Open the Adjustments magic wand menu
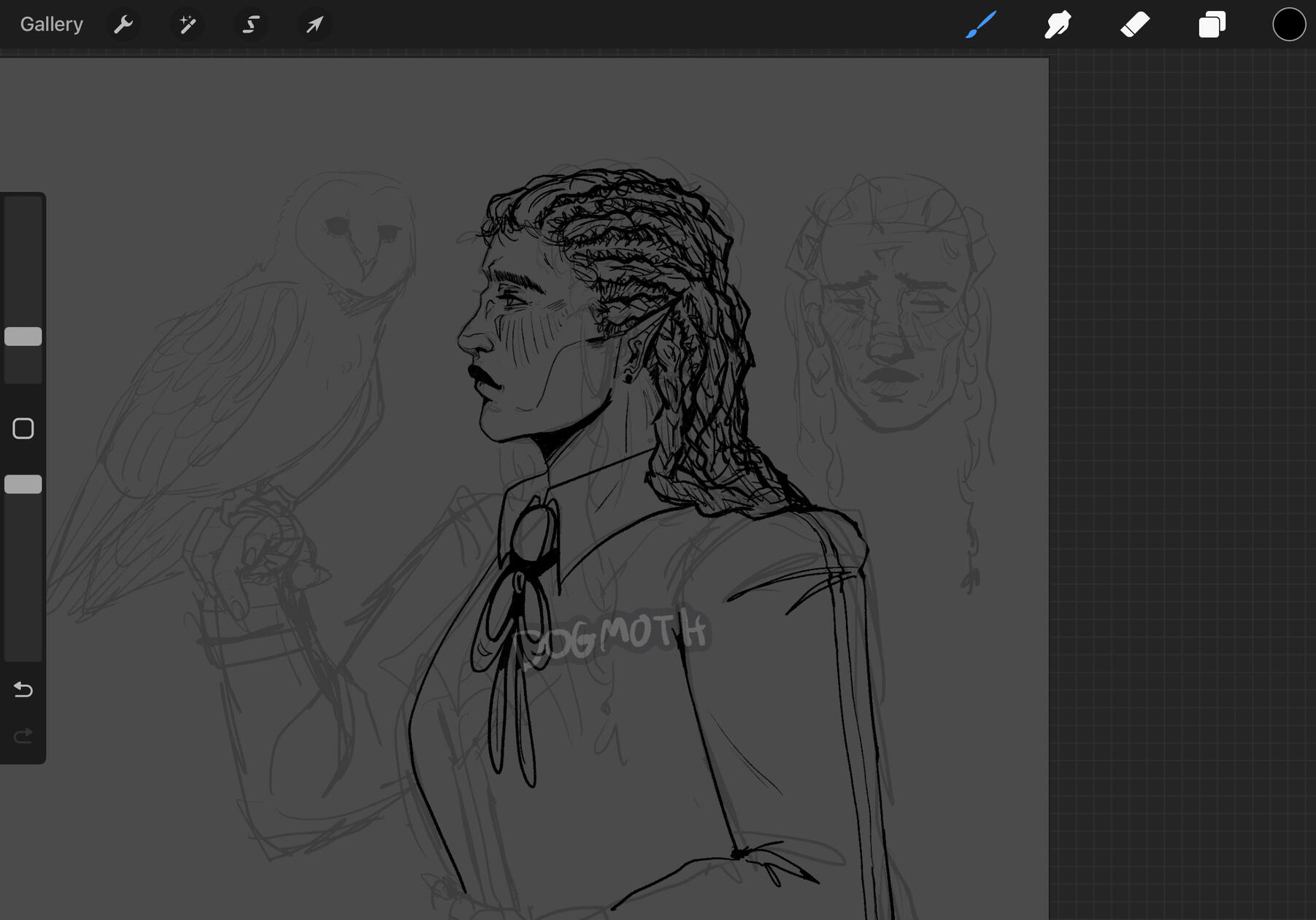This screenshot has width=1316, height=920. [x=187, y=24]
